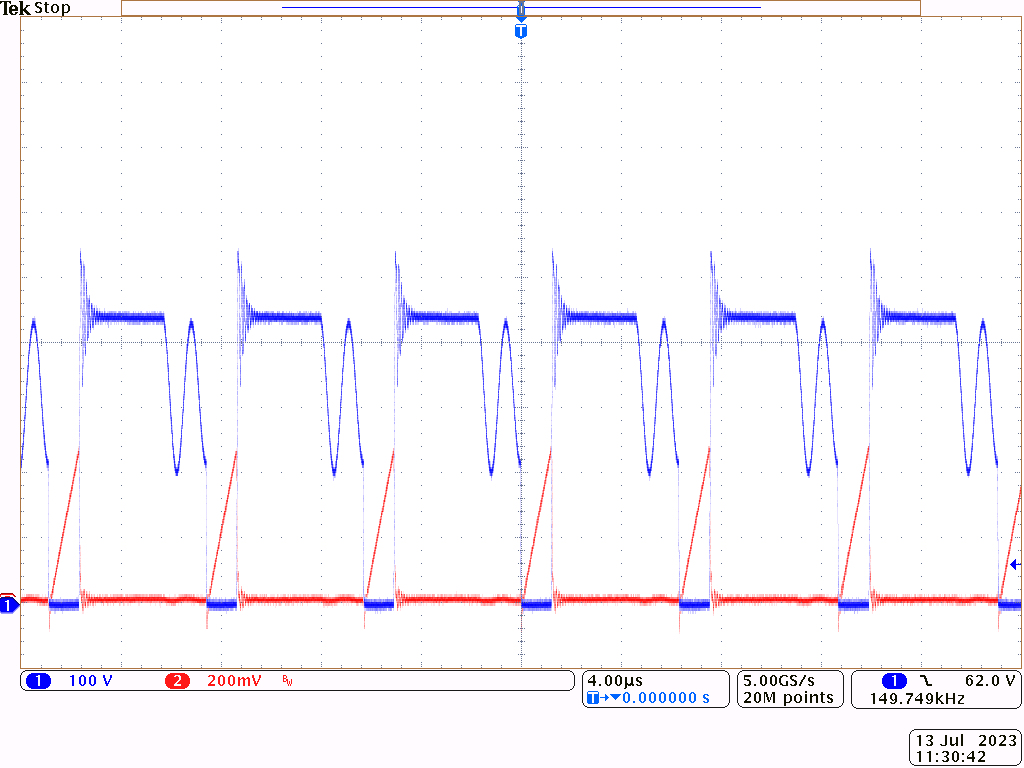Click the Tek logo
Screen dimensions: 1024x768
(16, 8)
